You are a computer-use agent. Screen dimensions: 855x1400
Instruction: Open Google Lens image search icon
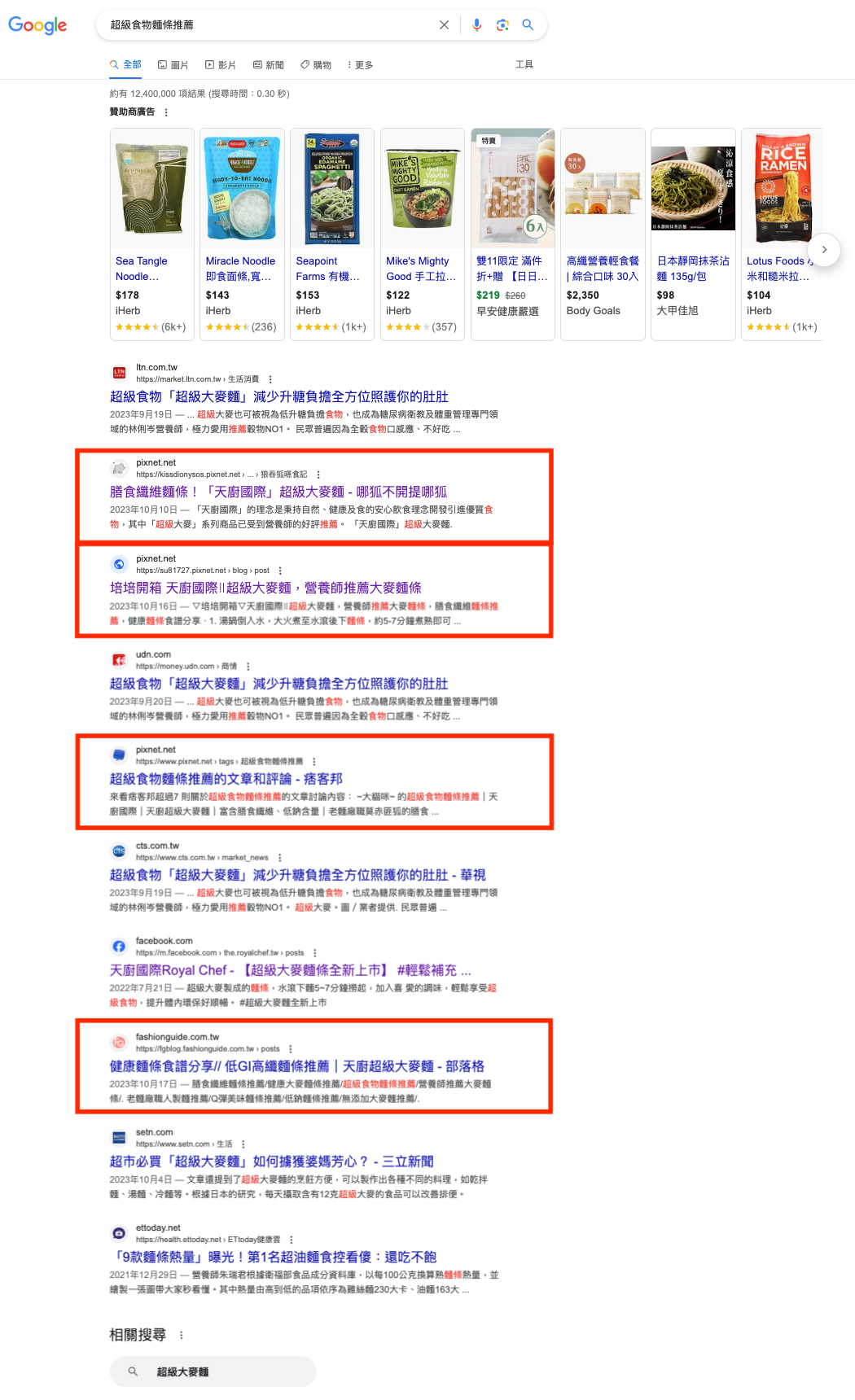pos(502,25)
